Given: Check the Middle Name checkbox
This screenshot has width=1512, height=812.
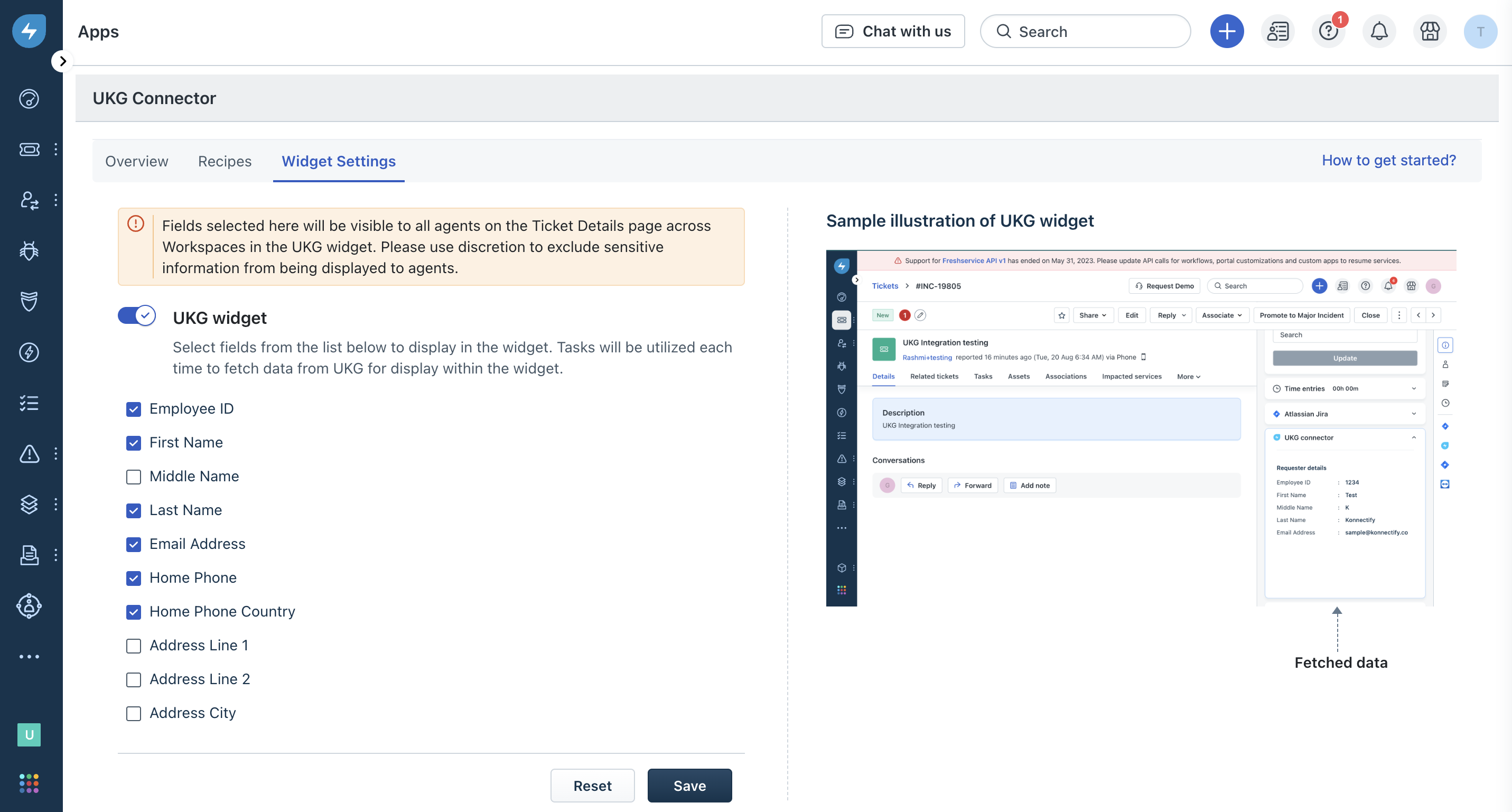Looking at the screenshot, I should coord(133,476).
